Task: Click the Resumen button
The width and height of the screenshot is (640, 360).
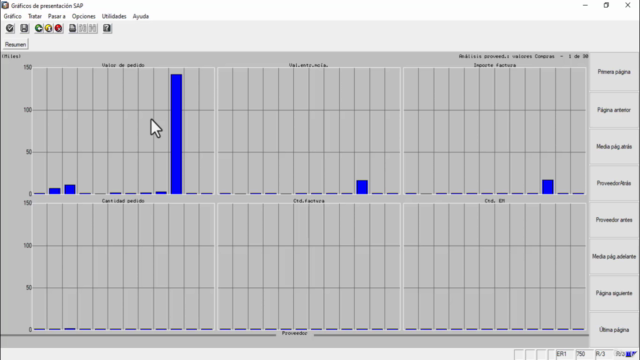Action: click(16, 44)
